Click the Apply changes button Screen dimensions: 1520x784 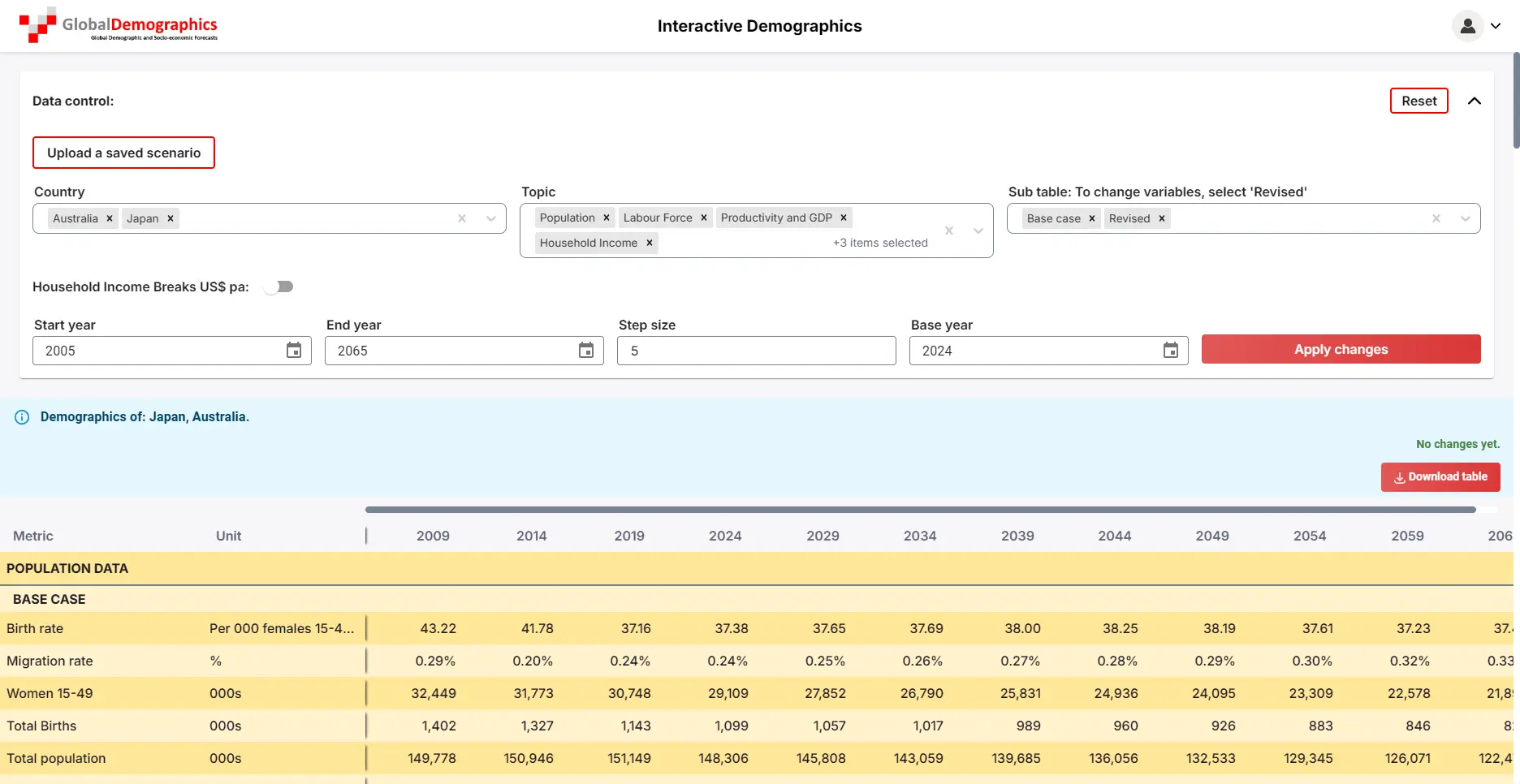click(x=1341, y=349)
